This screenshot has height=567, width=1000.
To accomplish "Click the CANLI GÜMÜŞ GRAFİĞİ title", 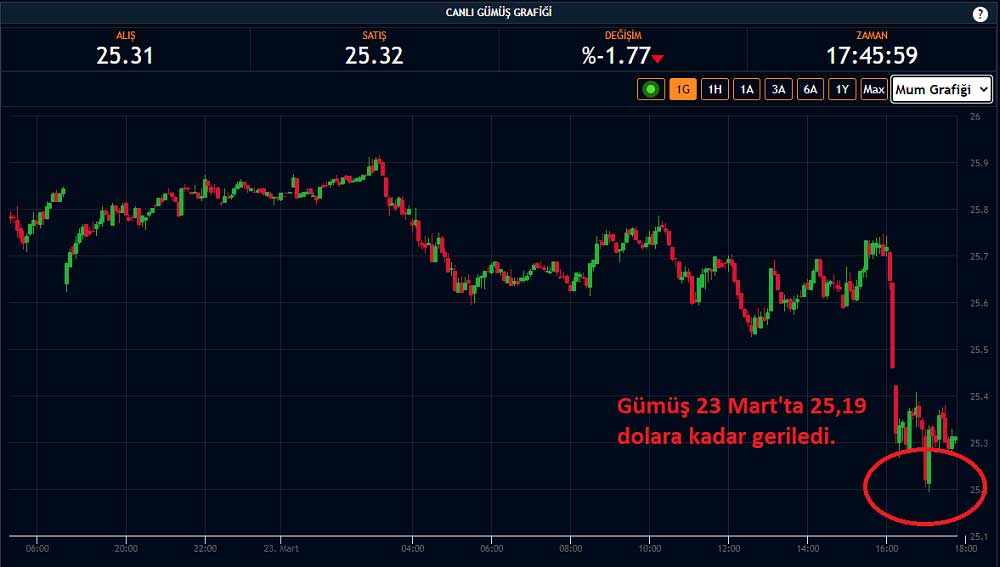I will (499, 12).
